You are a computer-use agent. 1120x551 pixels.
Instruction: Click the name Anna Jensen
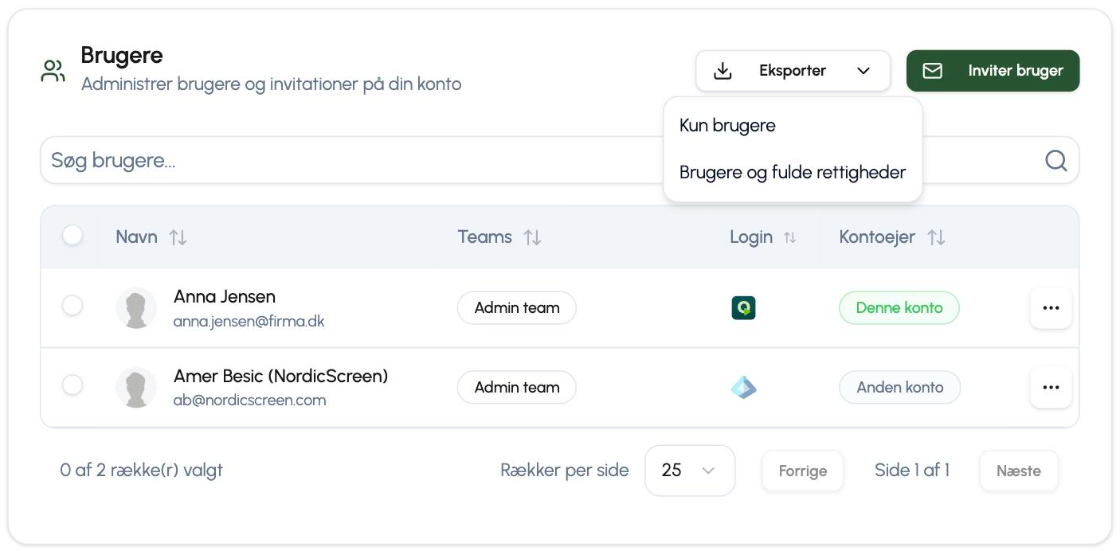[x=224, y=297]
